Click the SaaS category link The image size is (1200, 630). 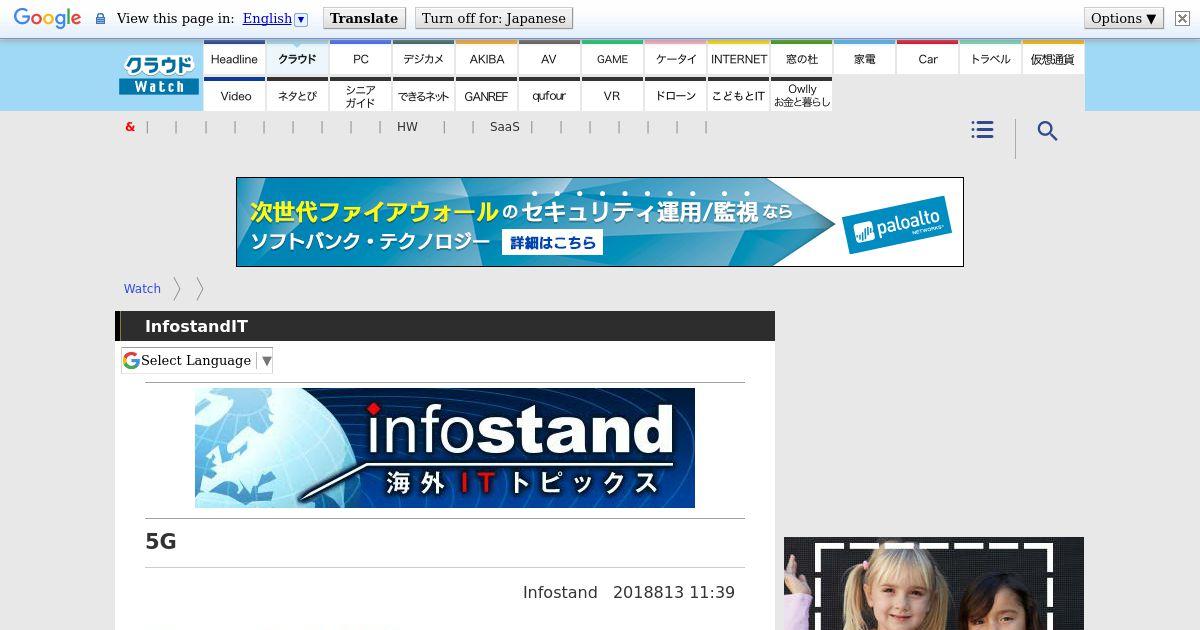tap(505, 127)
